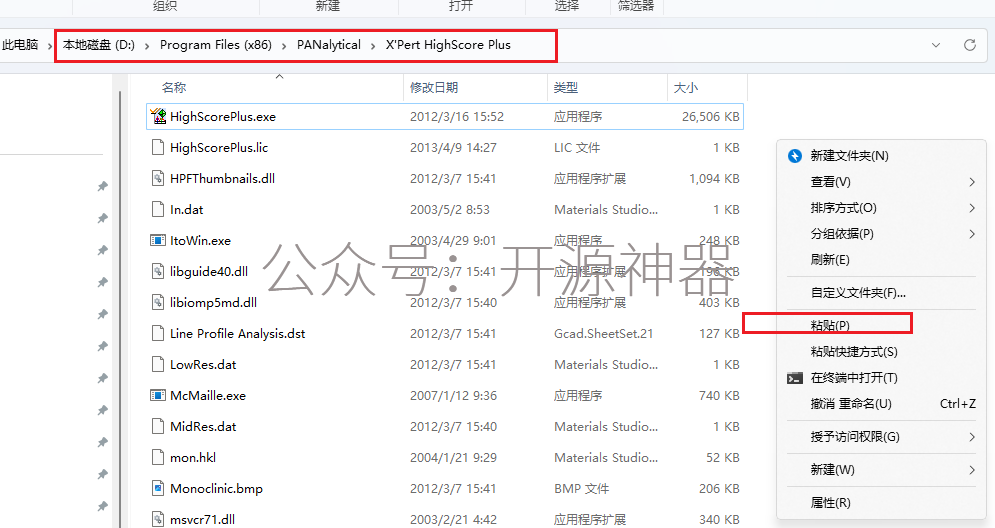
Task: Click the date 2007/1/12 9:36
Action: 453,396
